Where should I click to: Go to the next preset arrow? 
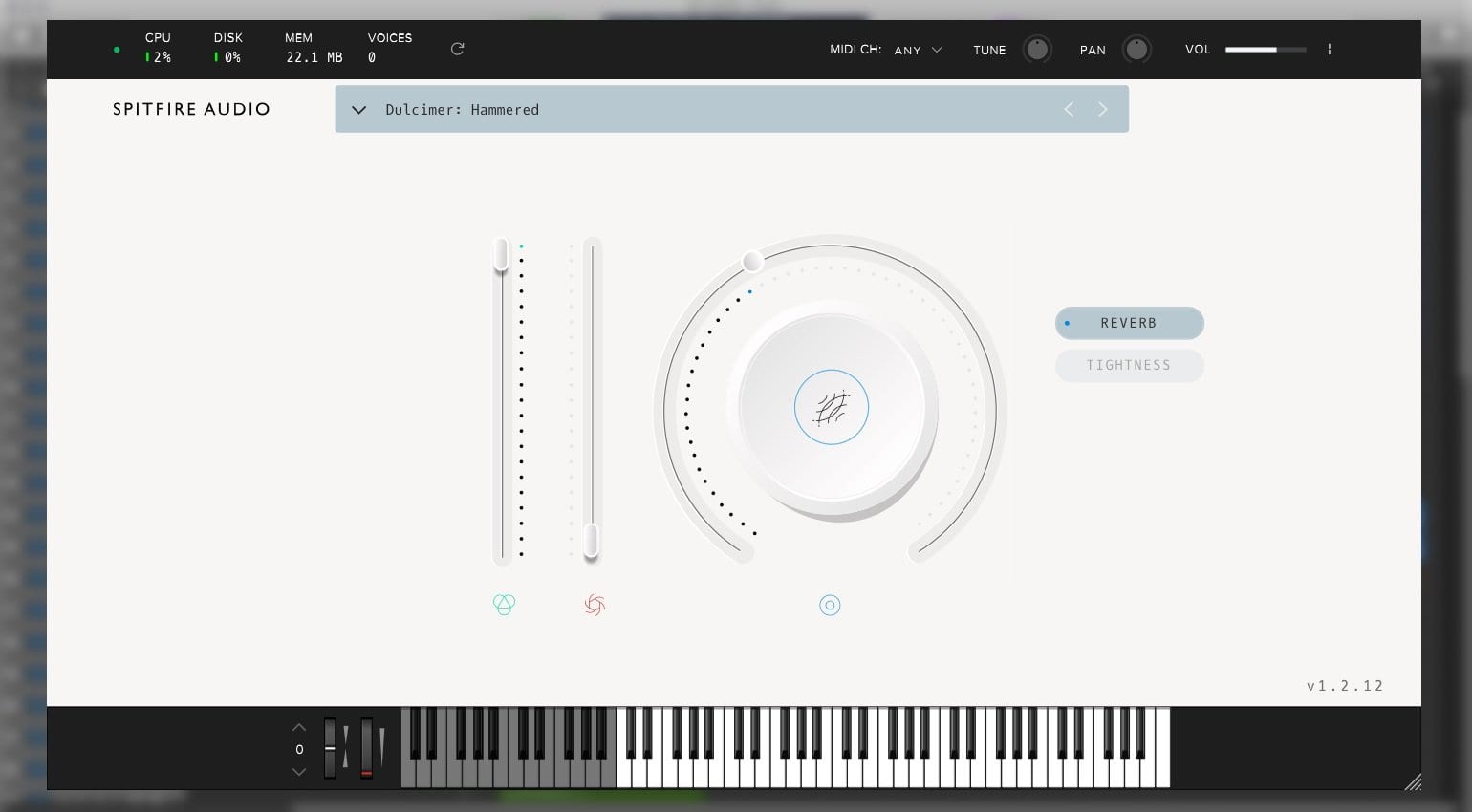pos(1103,109)
